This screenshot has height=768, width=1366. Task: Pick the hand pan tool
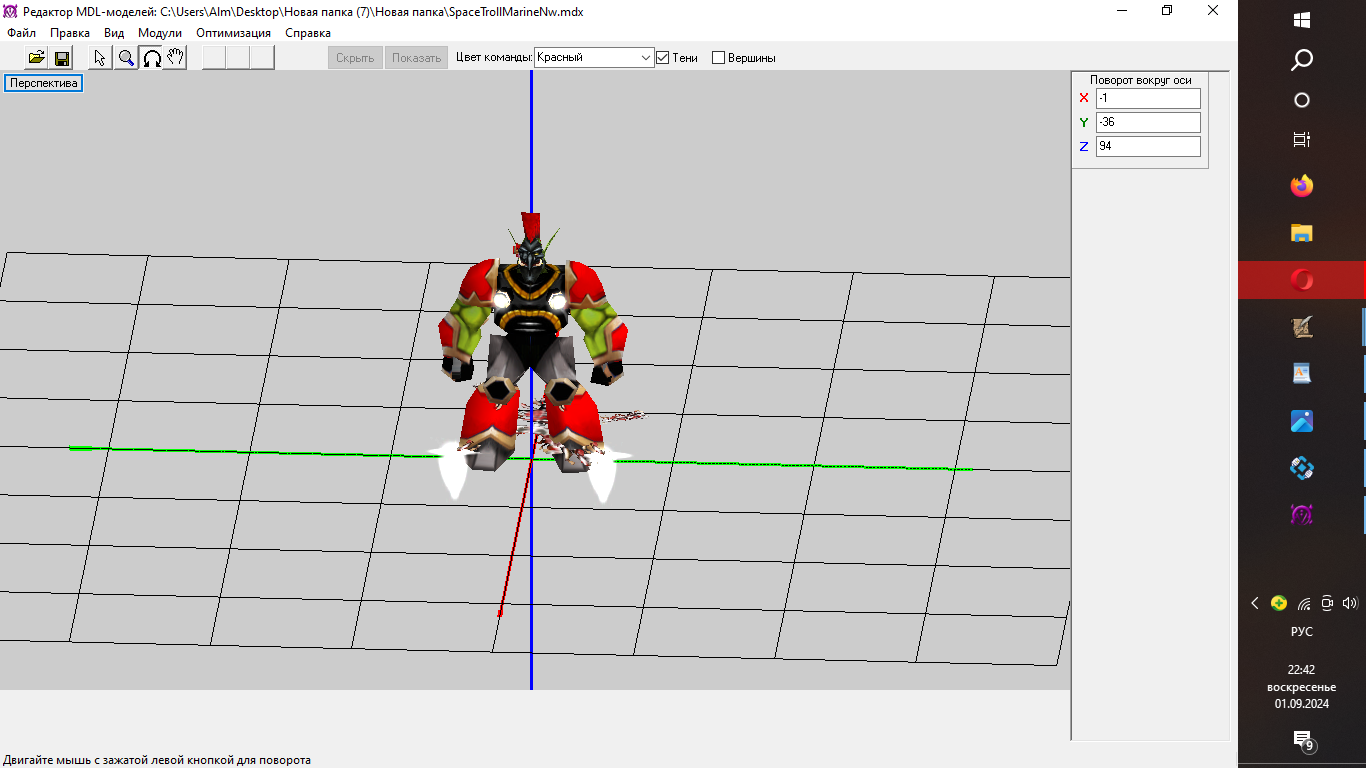pos(175,58)
